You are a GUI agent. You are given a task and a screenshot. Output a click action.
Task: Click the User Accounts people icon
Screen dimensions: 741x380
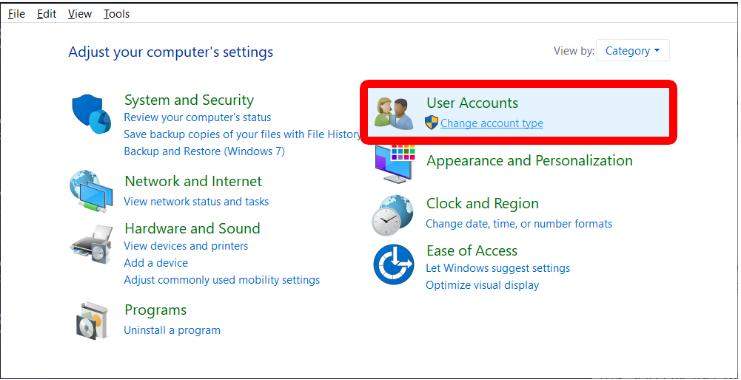pyautogui.click(x=394, y=113)
